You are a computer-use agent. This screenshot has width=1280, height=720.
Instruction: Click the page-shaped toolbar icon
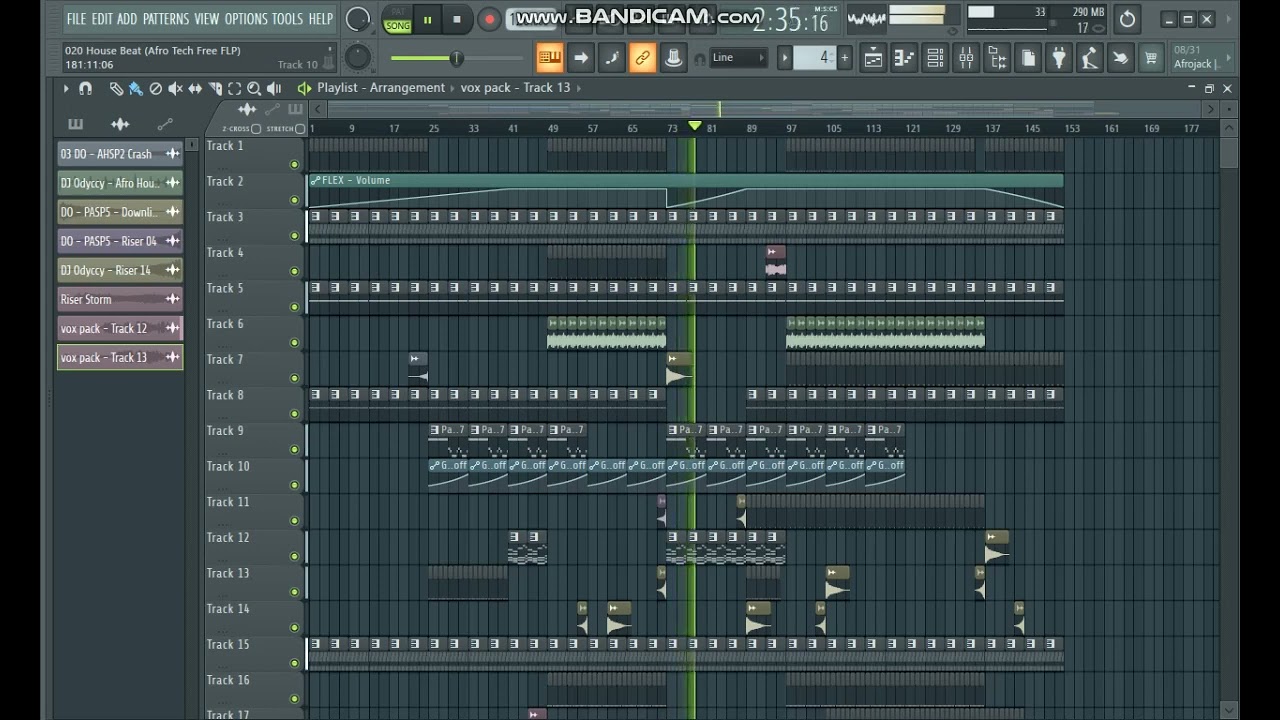1028,58
